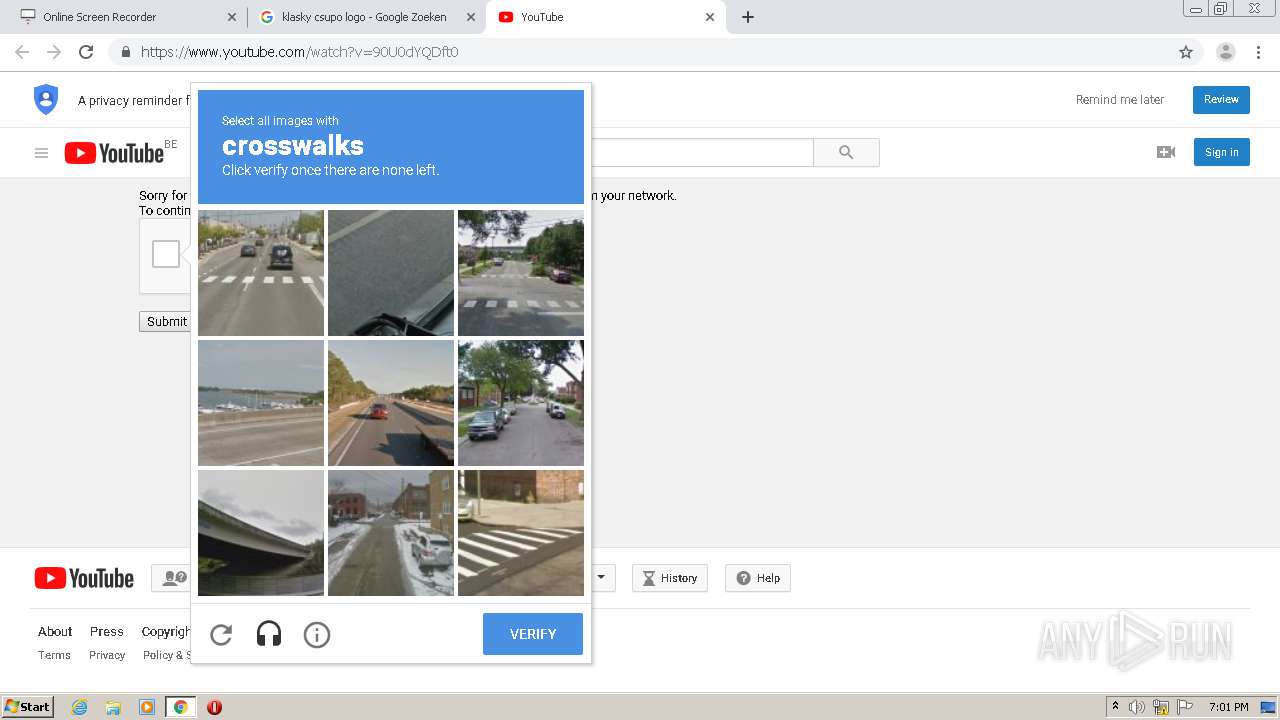Viewport: 1280px width, 720px height.
Task: Open YouTube hamburger guide menu
Action: point(41,153)
